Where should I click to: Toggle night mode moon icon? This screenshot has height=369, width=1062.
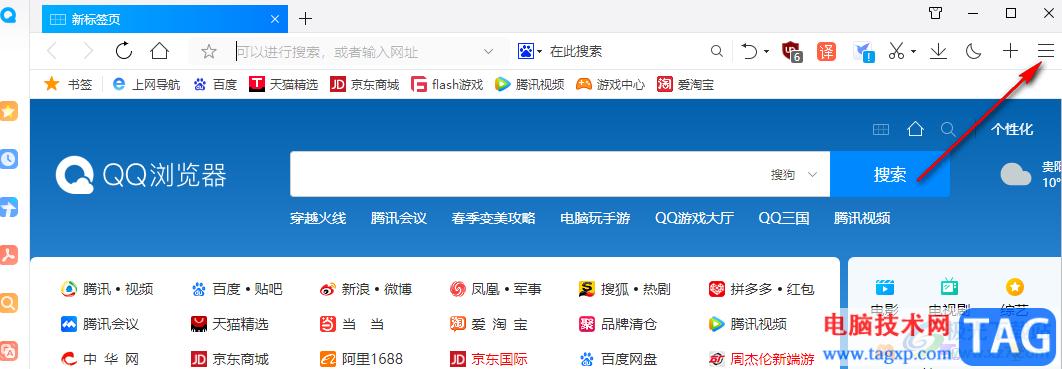coord(973,51)
